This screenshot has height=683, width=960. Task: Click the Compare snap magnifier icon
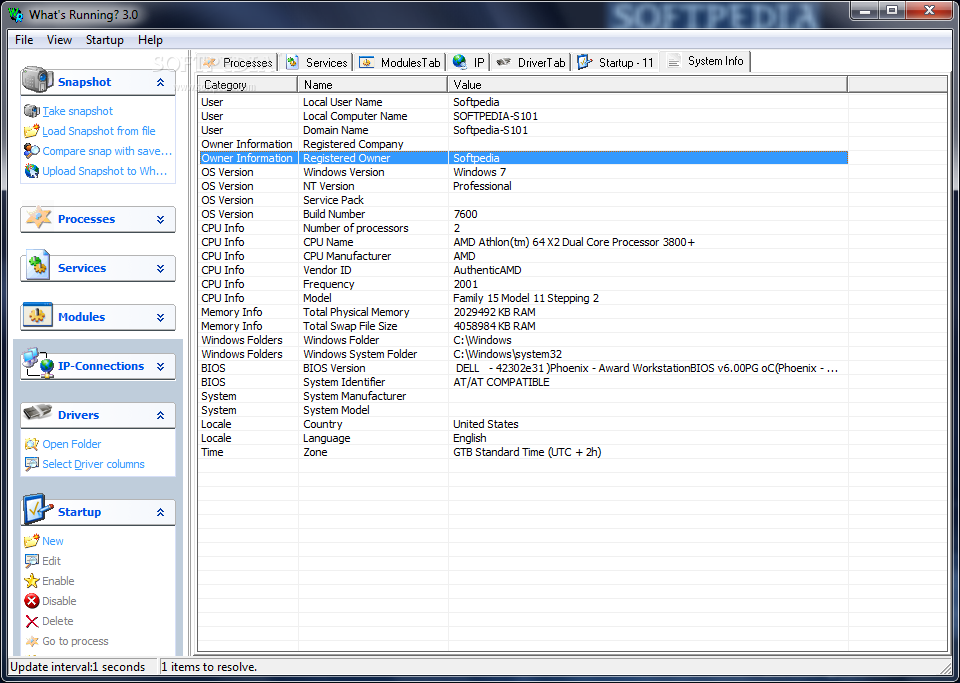pos(32,151)
